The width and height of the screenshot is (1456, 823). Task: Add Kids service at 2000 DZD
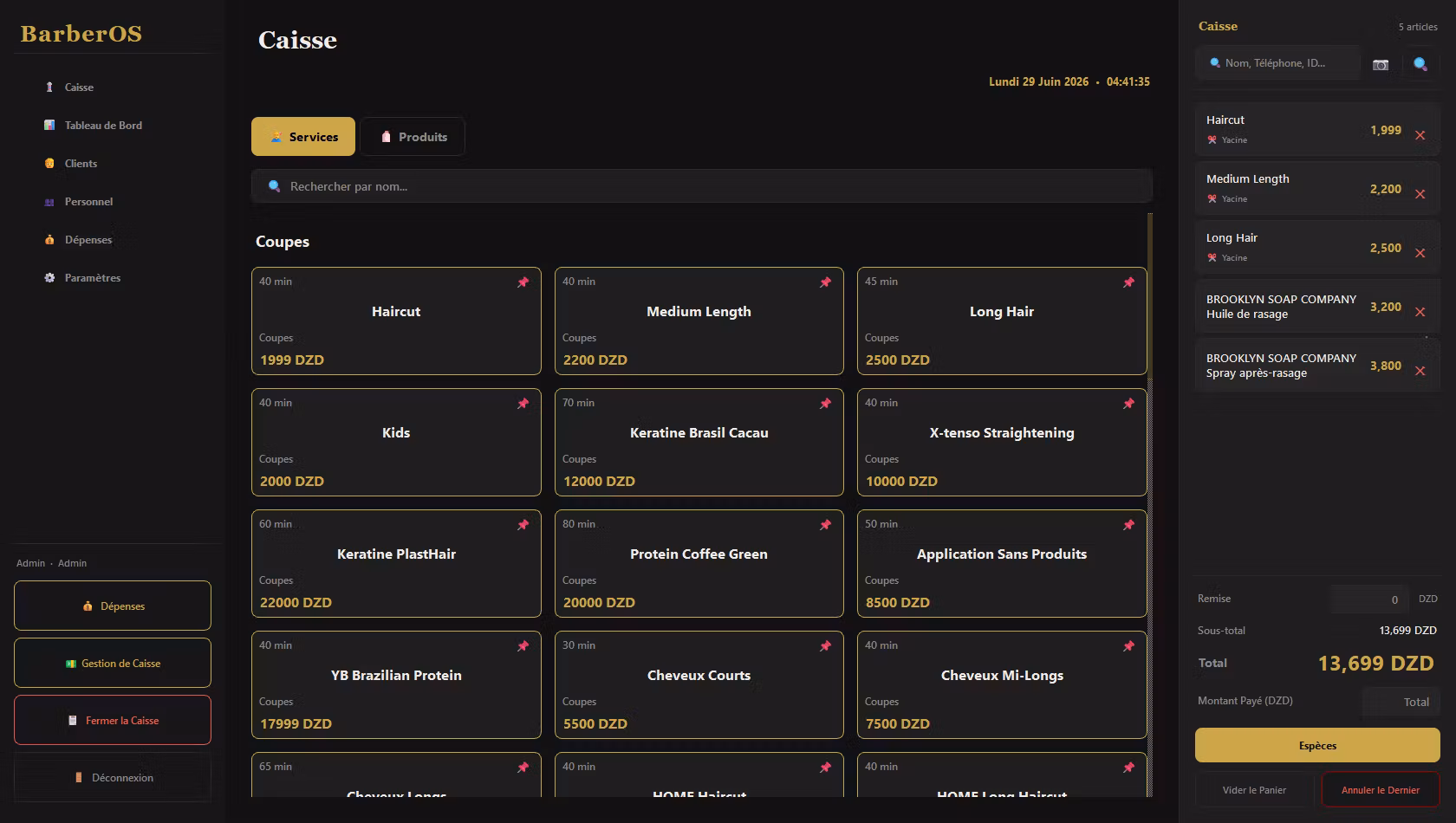[x=396, y=442]
